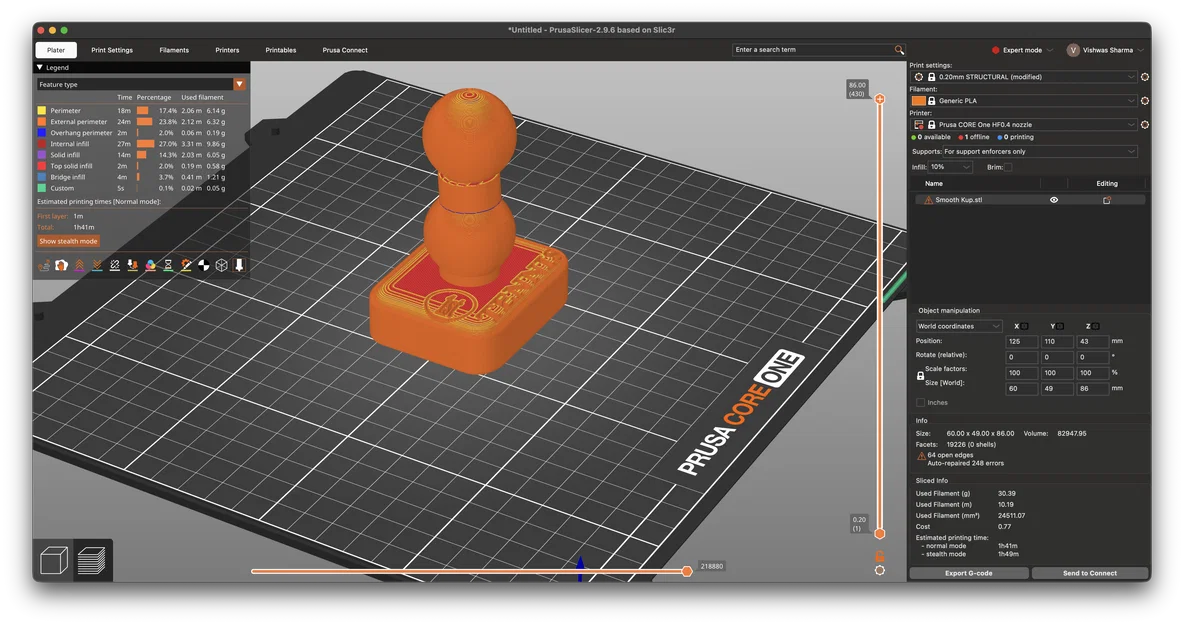Click the vertical layer slider top handle

880,99
